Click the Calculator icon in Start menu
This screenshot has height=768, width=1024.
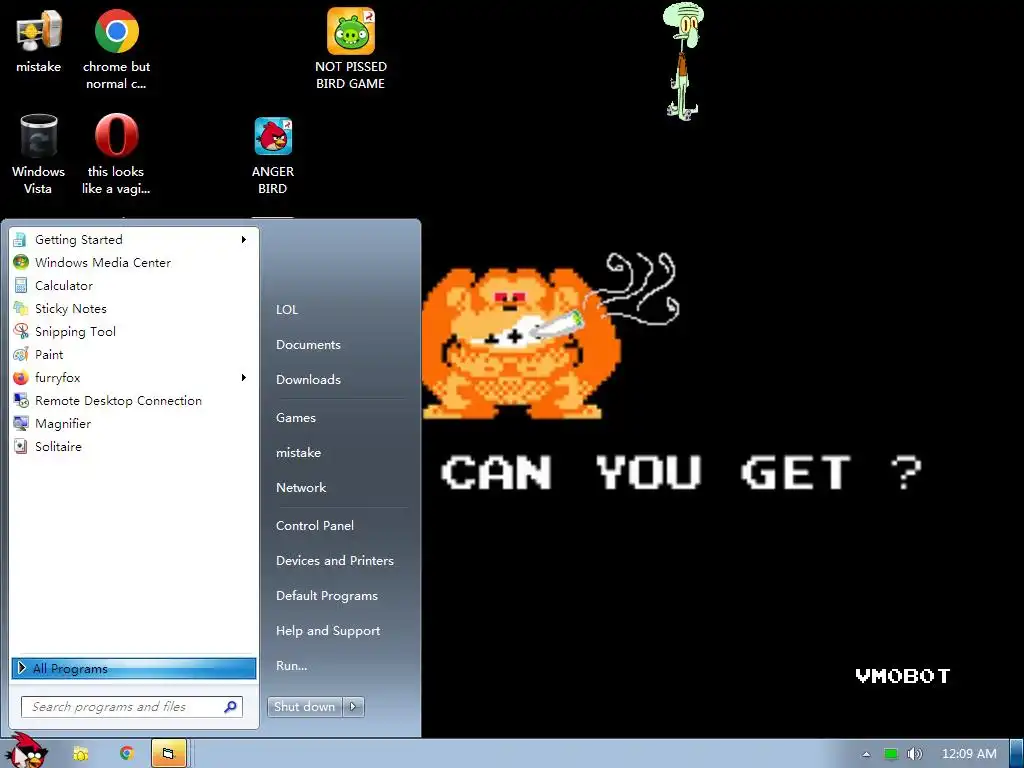[21, 285]
